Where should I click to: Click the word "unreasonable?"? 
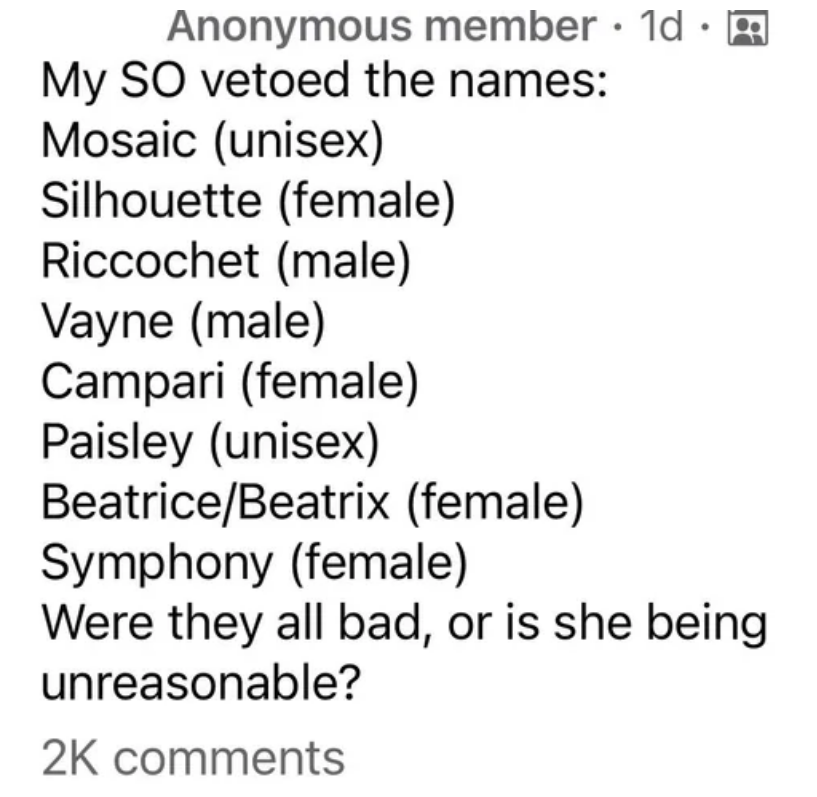201,683
